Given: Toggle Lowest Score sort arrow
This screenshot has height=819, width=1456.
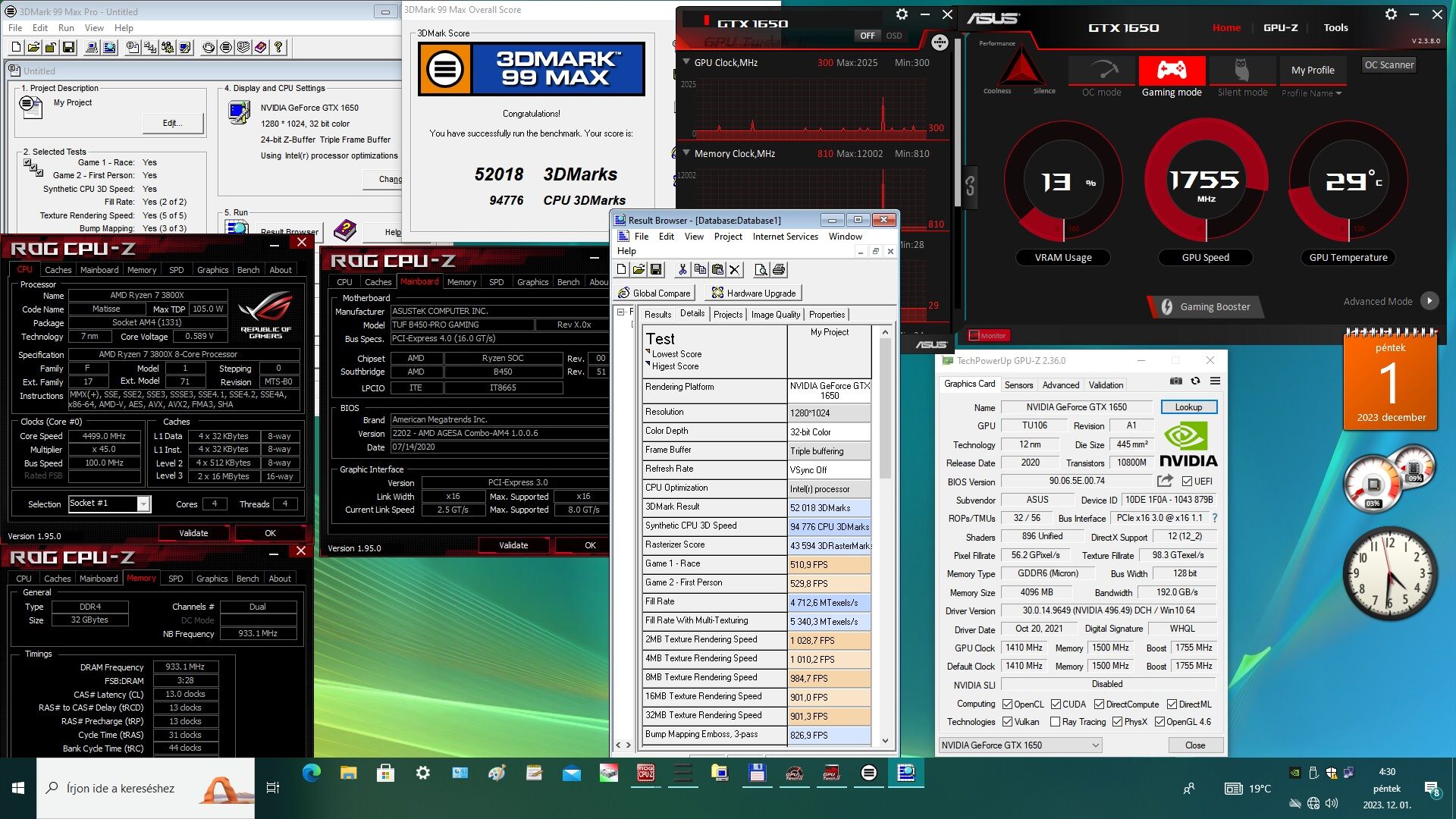Looking at the screenshot, I should tap(648, 352).
